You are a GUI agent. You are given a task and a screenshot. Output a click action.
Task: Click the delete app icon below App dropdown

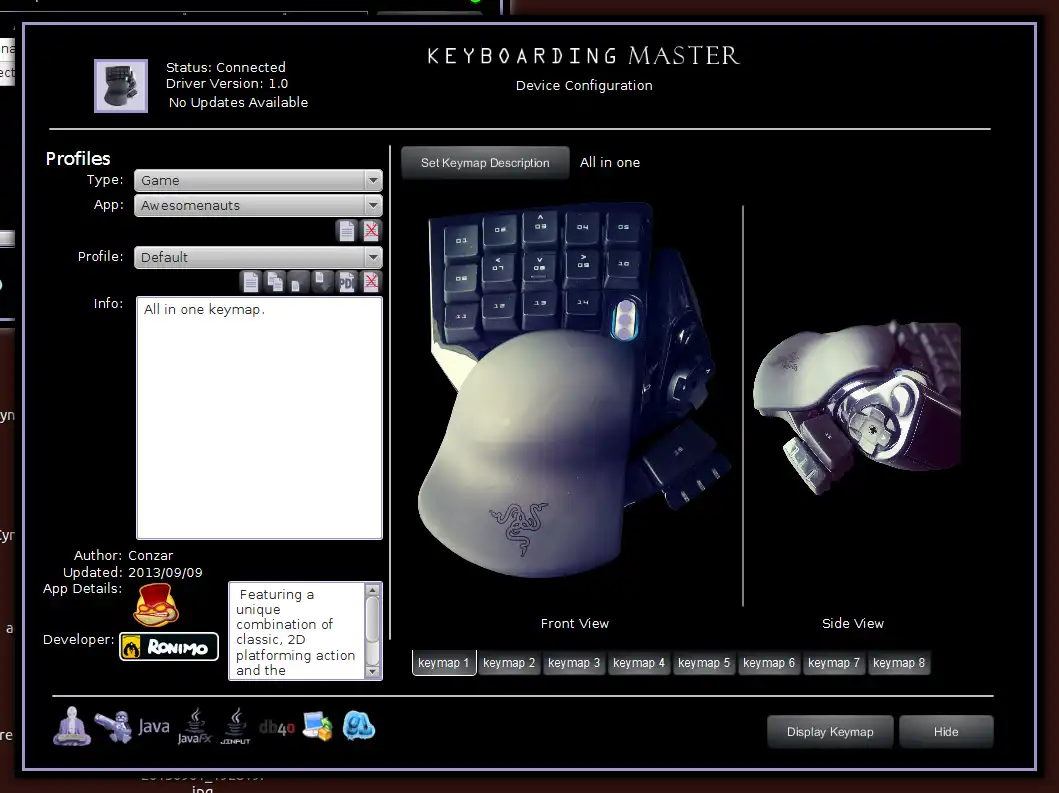(x=371, y=231)
